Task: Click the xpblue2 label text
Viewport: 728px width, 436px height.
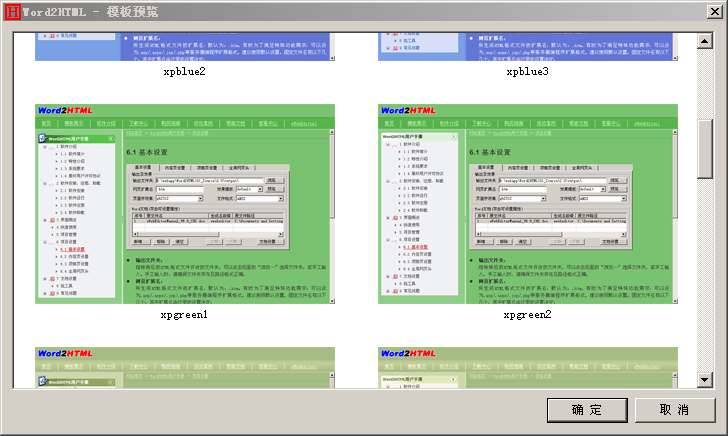Action: tap(184, 72)
